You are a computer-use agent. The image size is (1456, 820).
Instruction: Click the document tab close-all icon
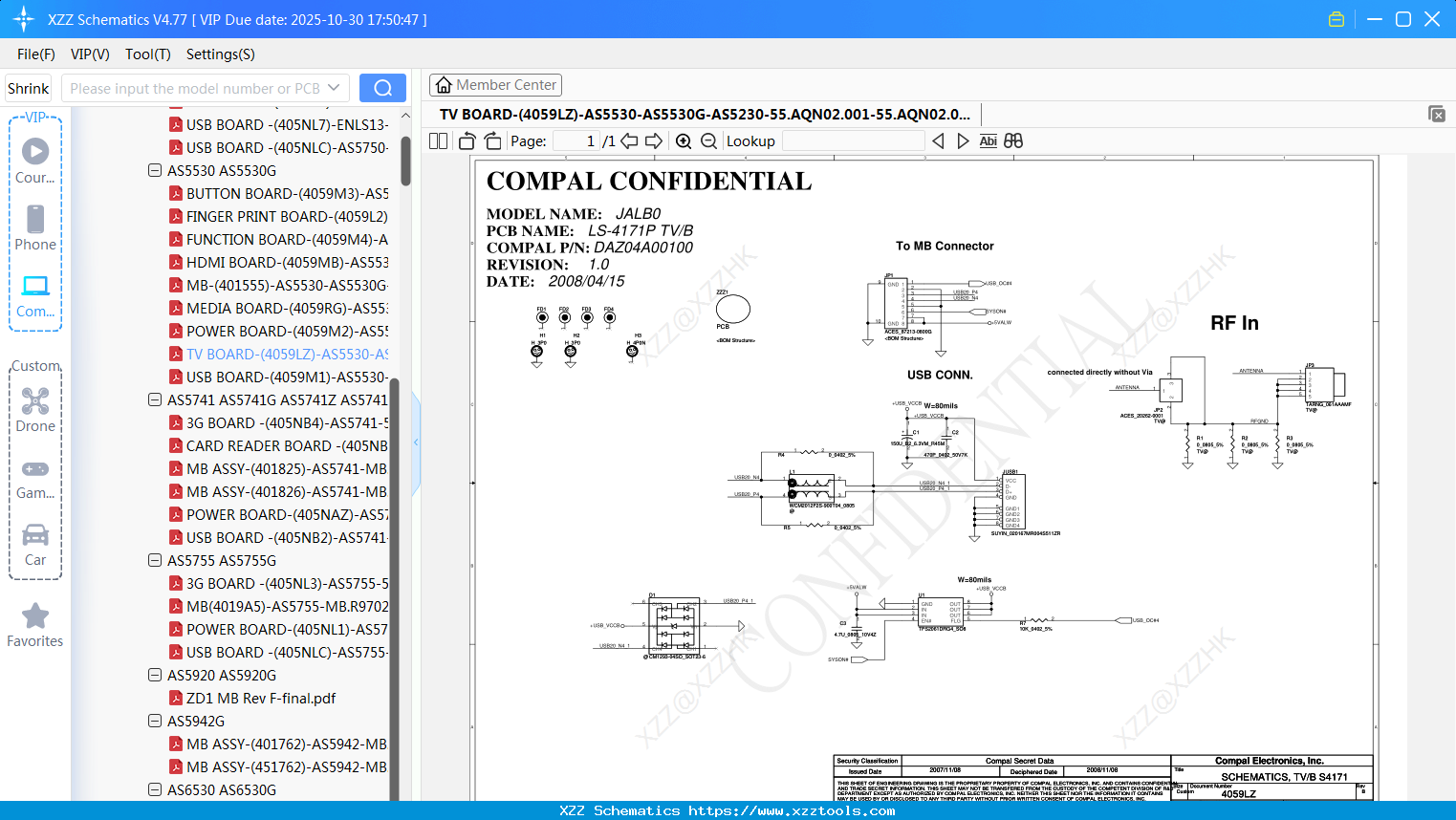pos(1437,114)
